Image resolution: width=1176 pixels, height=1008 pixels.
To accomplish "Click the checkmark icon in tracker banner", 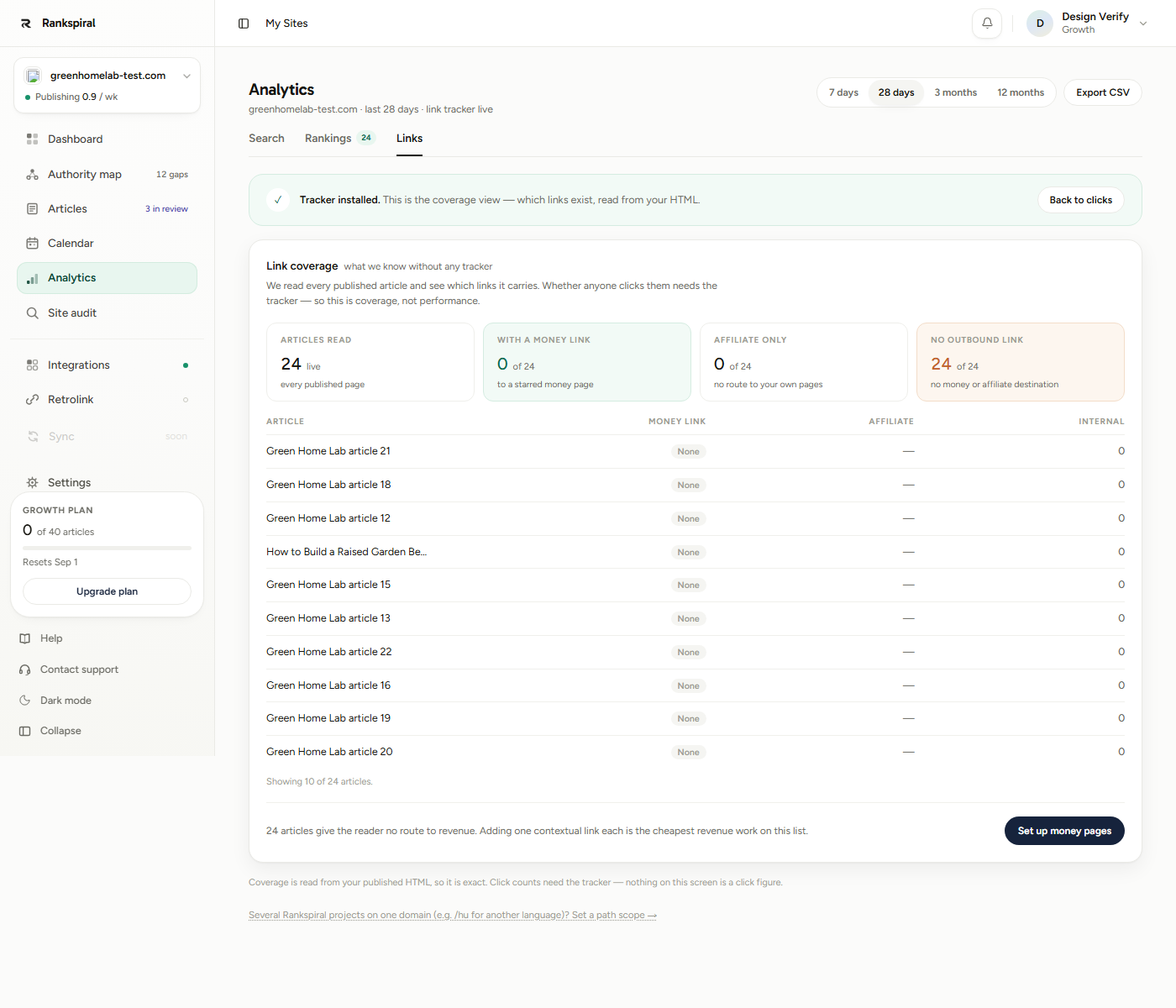I will click(278, 200).
